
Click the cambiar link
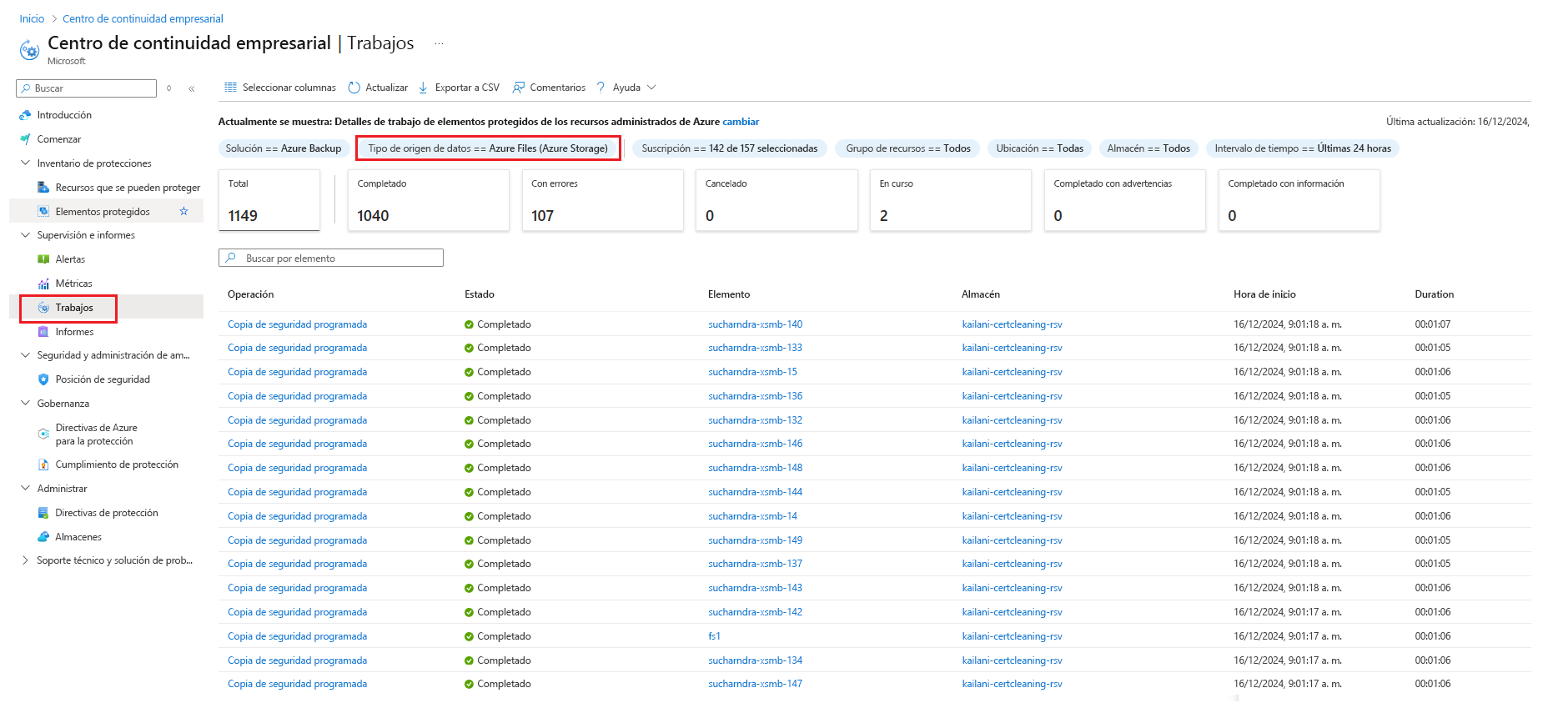[x=741, y=122]
